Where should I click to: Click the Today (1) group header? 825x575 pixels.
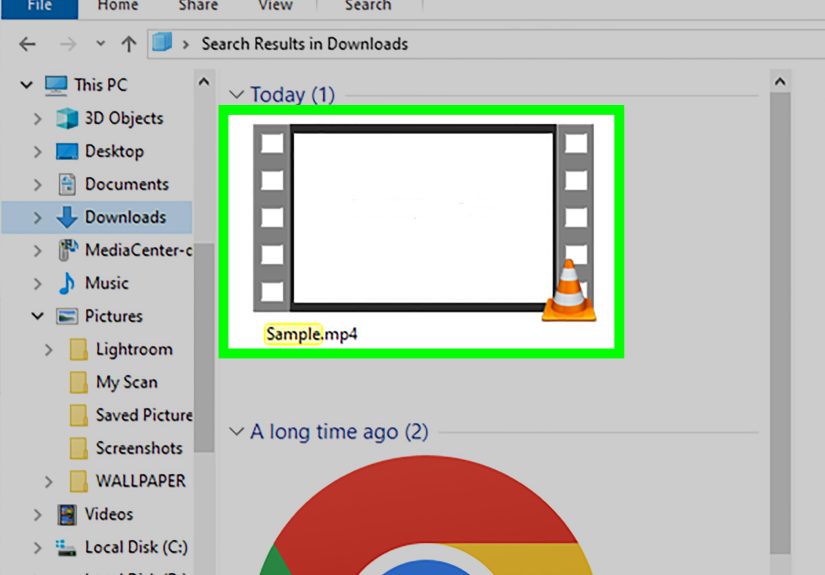(x=293, y=95)
